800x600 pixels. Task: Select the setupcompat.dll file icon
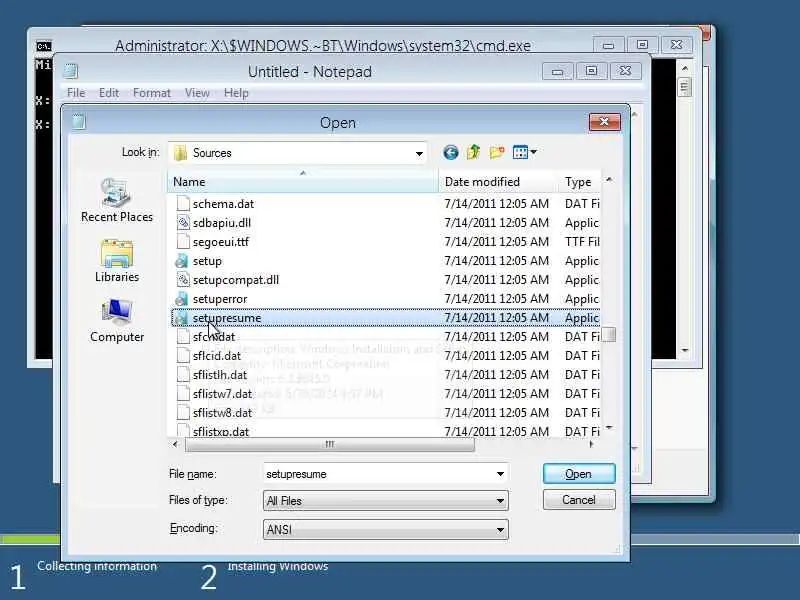pyautogui.click(x=183, y=280)
